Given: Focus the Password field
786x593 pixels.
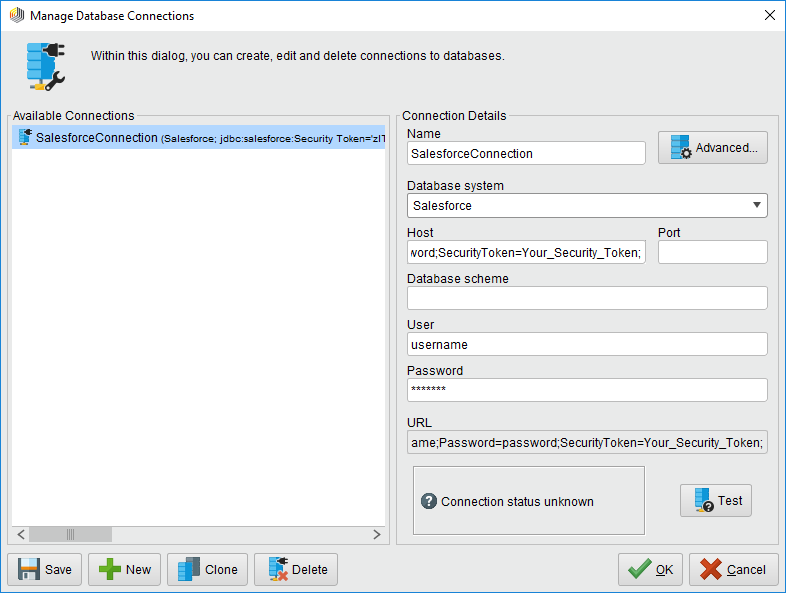Looking at the screenshot, I should pos(587,390).
